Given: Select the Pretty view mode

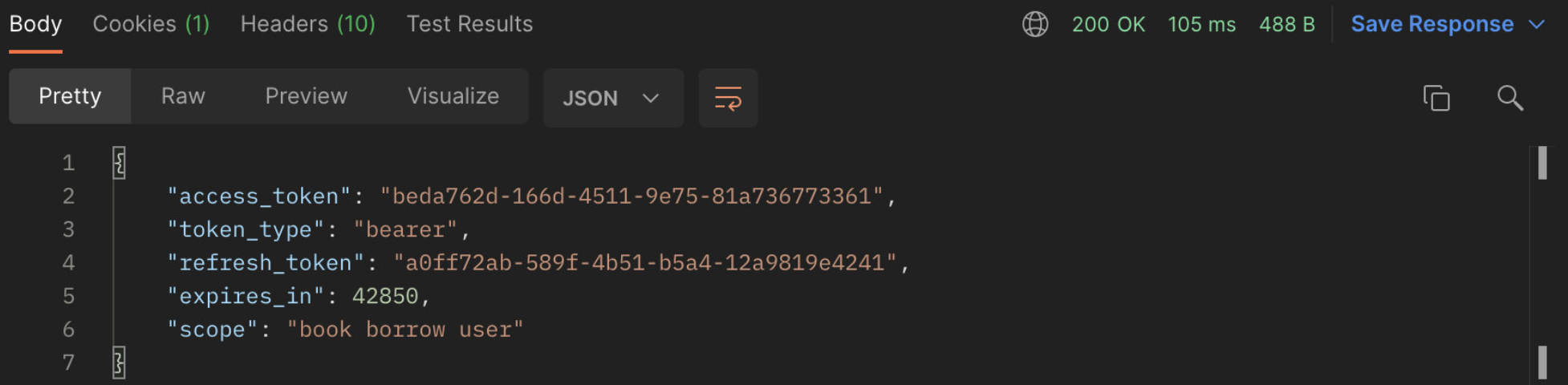Looking at the screenshot, I should (x=70, y=96).
